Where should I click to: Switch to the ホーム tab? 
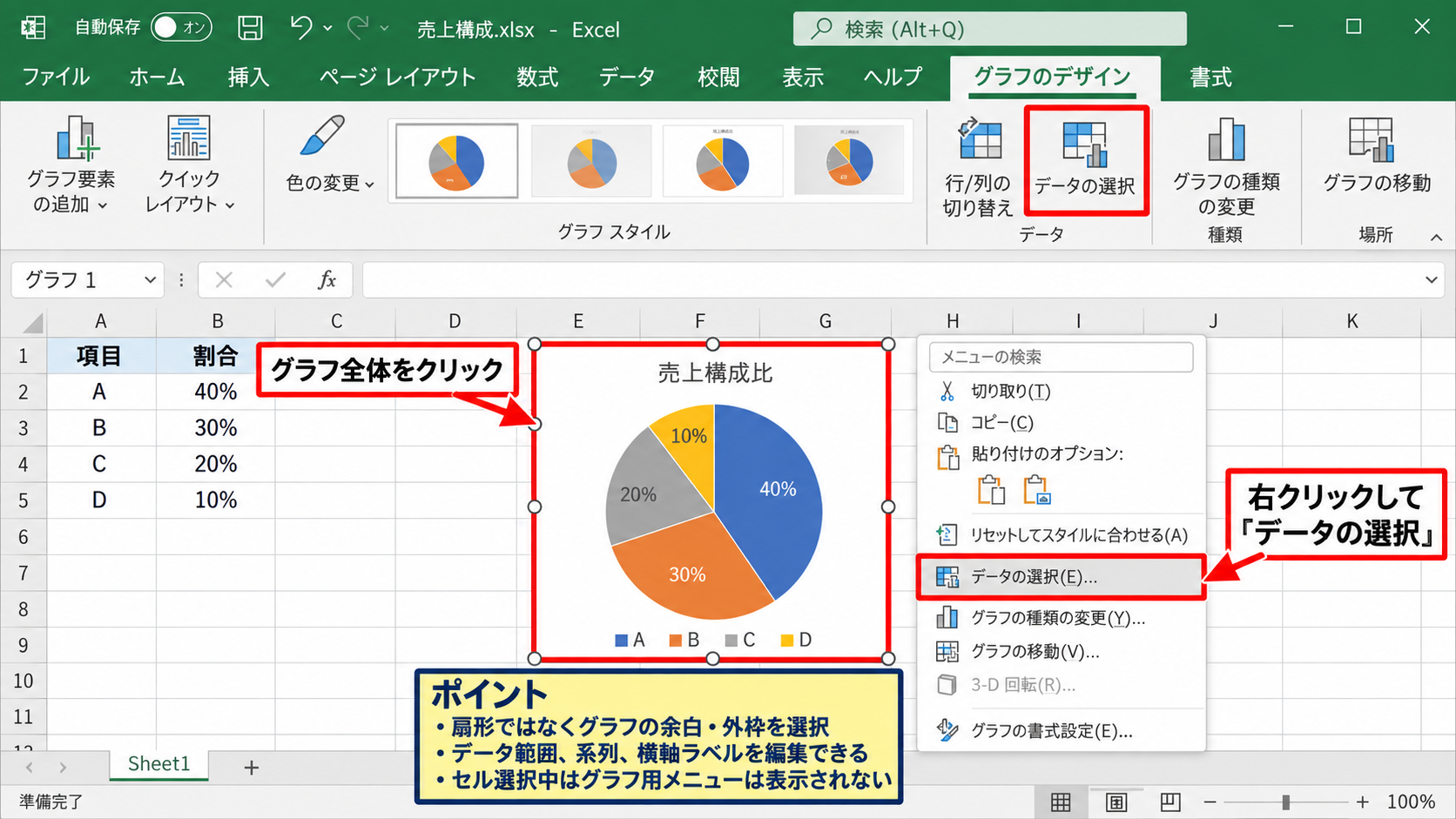157,77
